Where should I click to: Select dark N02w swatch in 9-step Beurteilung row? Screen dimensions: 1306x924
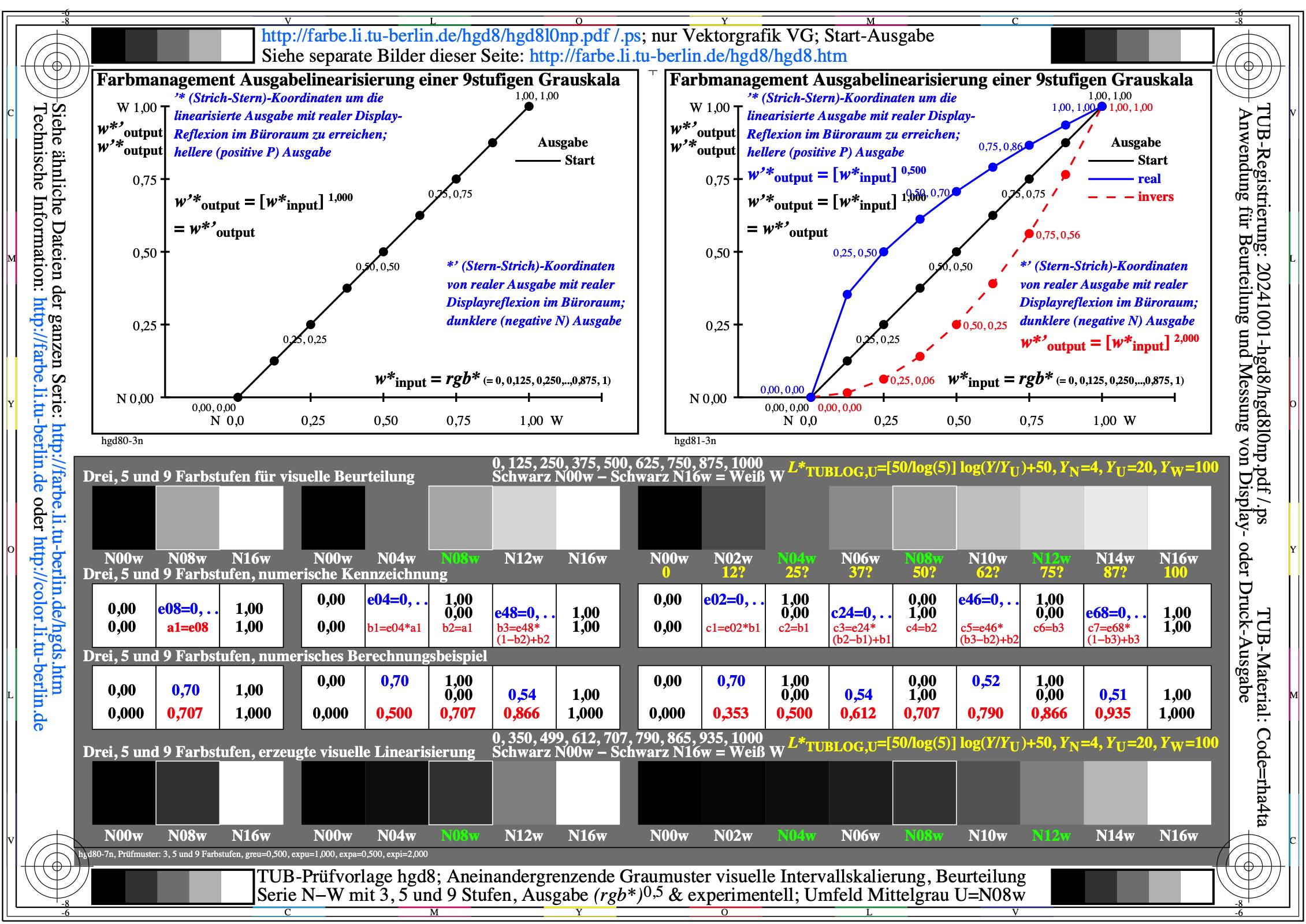(x=733, y=517)
